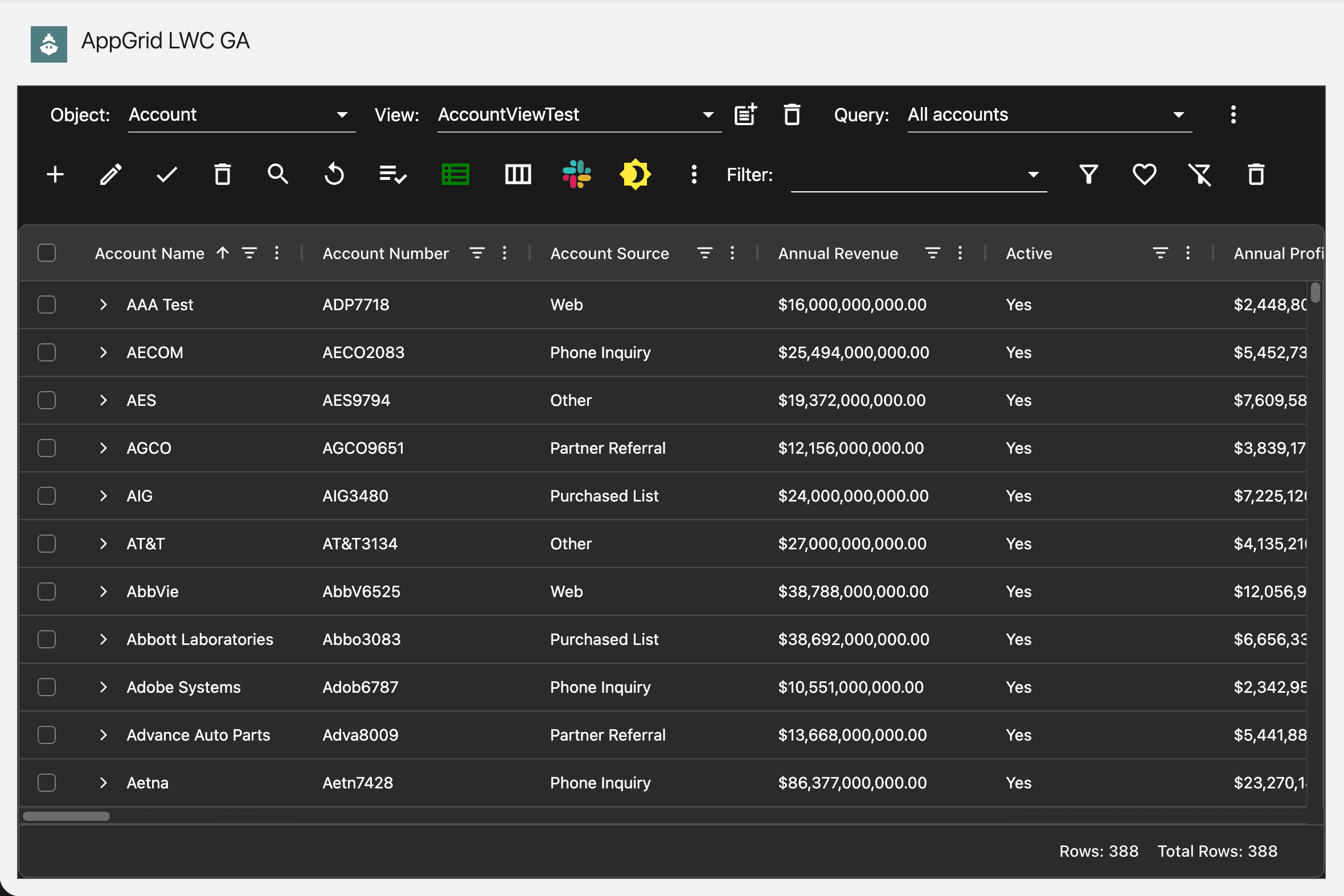
Task: Check the AECOM row checkbox
Action: click(47, 352)
